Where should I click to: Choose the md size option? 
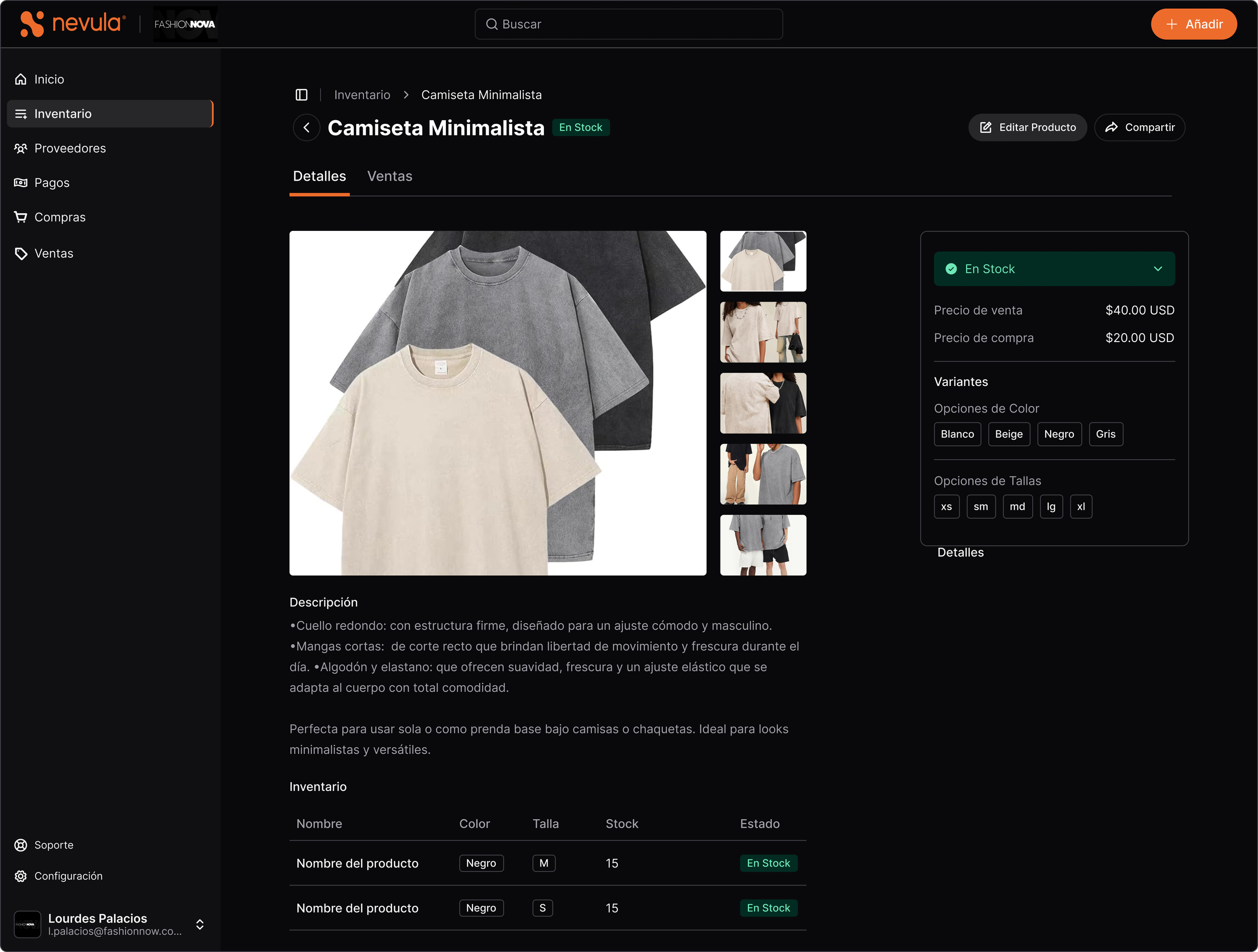pyautogui.click(x=1017, y=506)
